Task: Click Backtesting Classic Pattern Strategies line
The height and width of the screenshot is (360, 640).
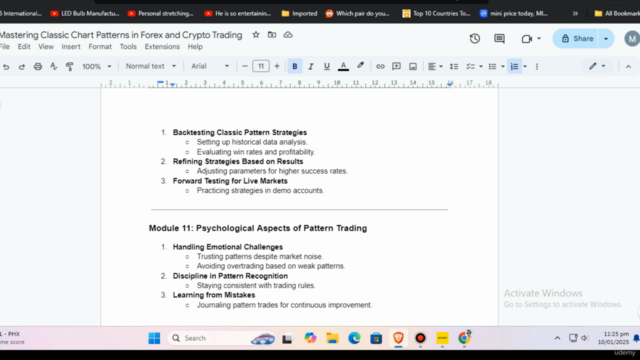Action: (240, 133)
